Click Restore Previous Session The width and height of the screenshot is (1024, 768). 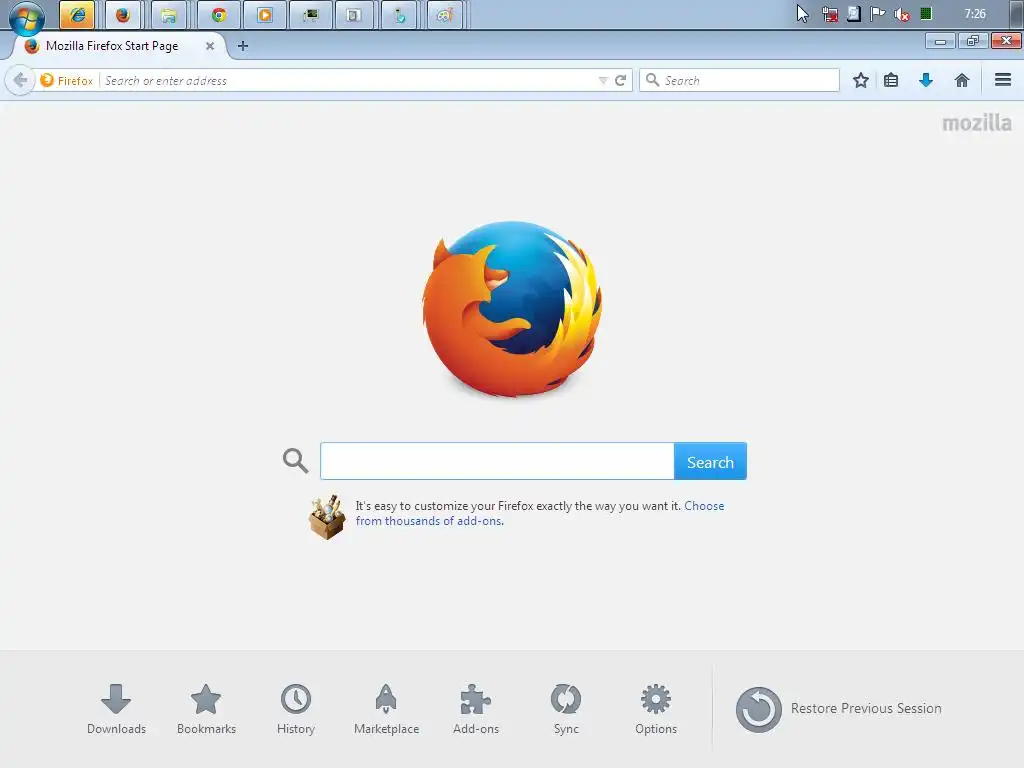coord(839,709)
